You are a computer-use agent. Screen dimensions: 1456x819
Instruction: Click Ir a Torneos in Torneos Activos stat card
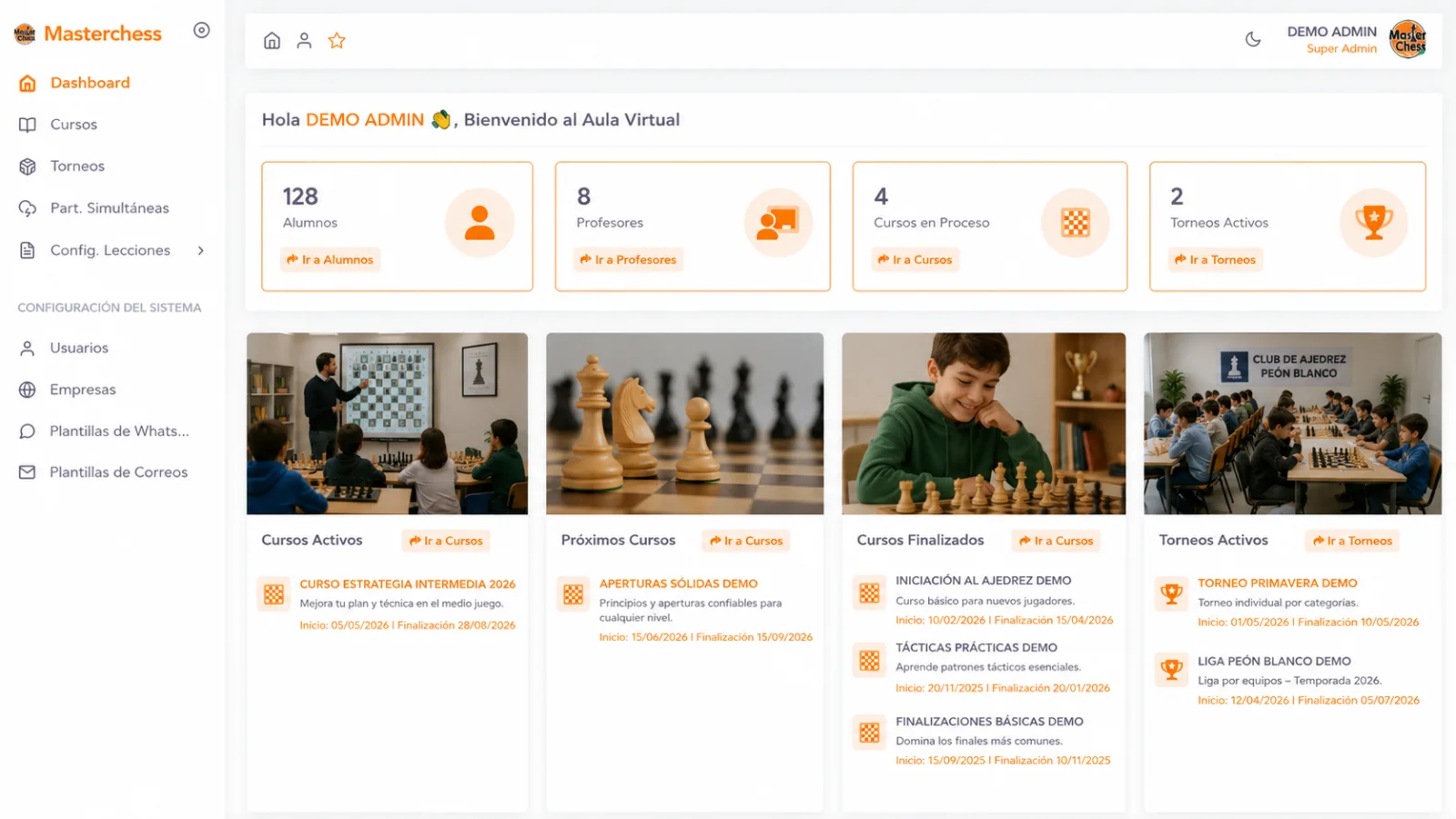pyautogui.click(x=1215, y=259)
